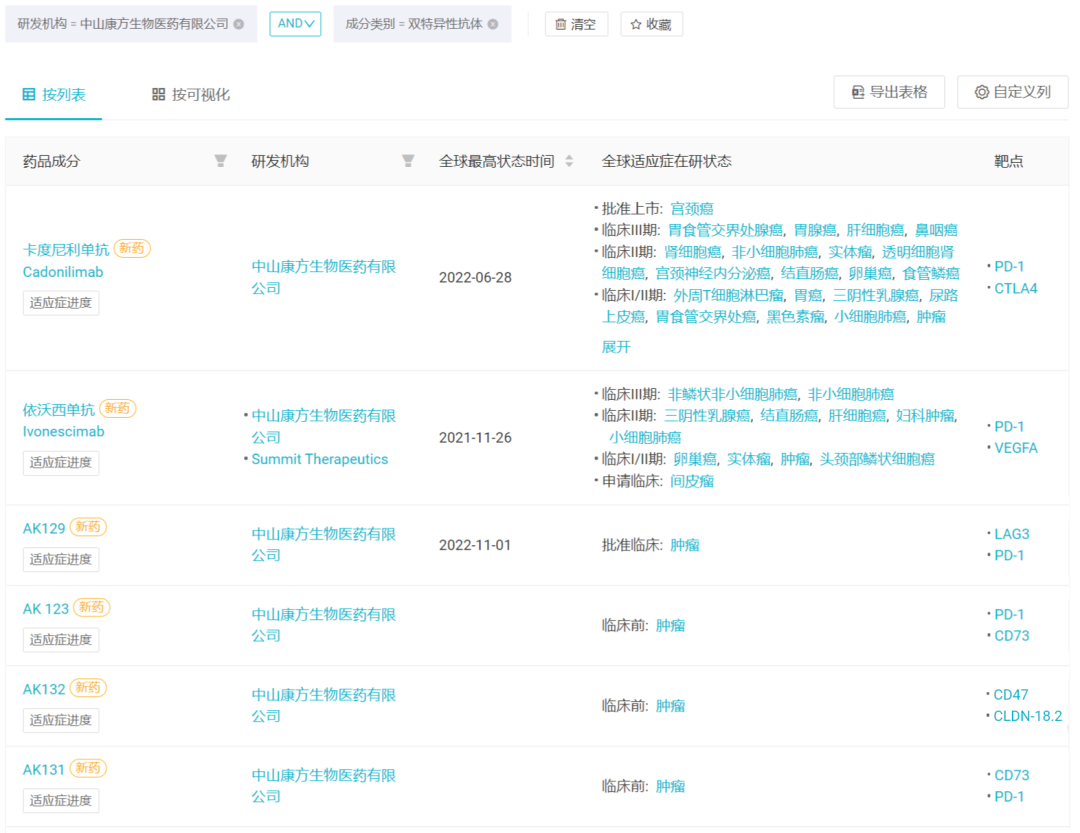Open the AK129 drug link

(44, 528)
